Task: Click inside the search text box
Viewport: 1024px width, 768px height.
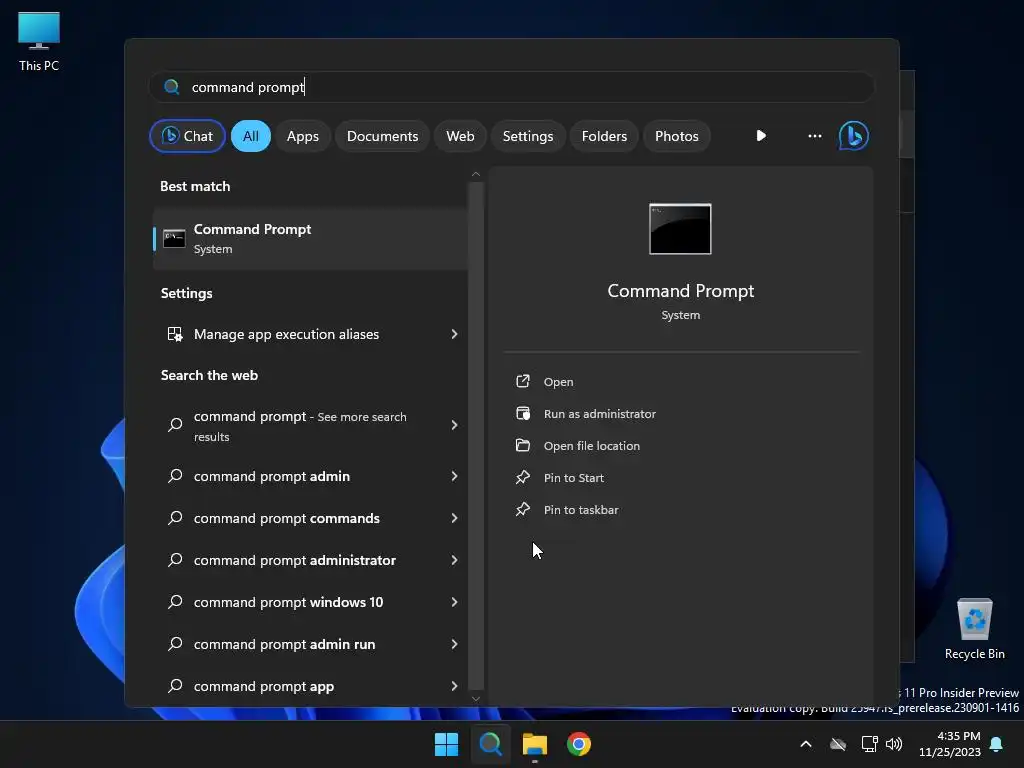Action: (x=511, y=87)
